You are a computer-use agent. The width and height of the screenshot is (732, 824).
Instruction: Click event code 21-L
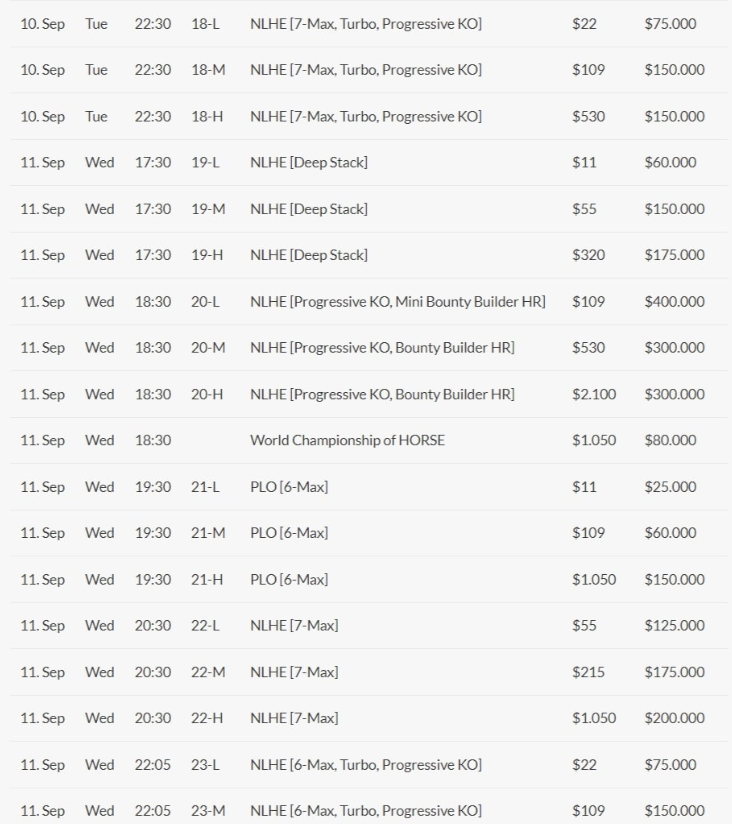[x=205, y=487]
